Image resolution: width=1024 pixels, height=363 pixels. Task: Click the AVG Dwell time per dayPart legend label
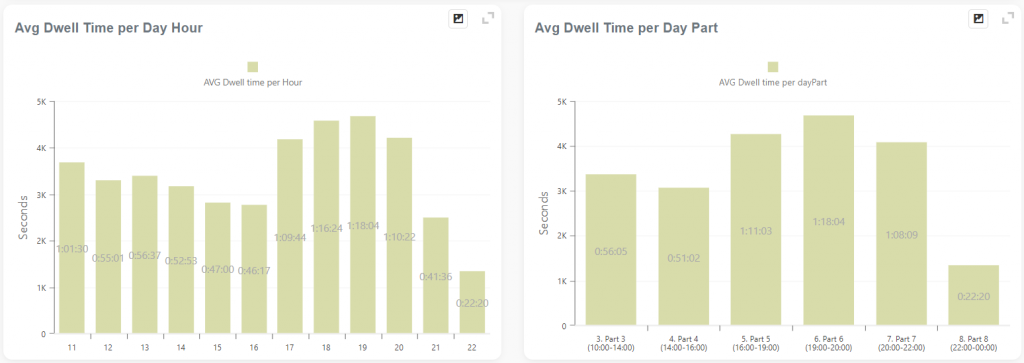[773, 82]
